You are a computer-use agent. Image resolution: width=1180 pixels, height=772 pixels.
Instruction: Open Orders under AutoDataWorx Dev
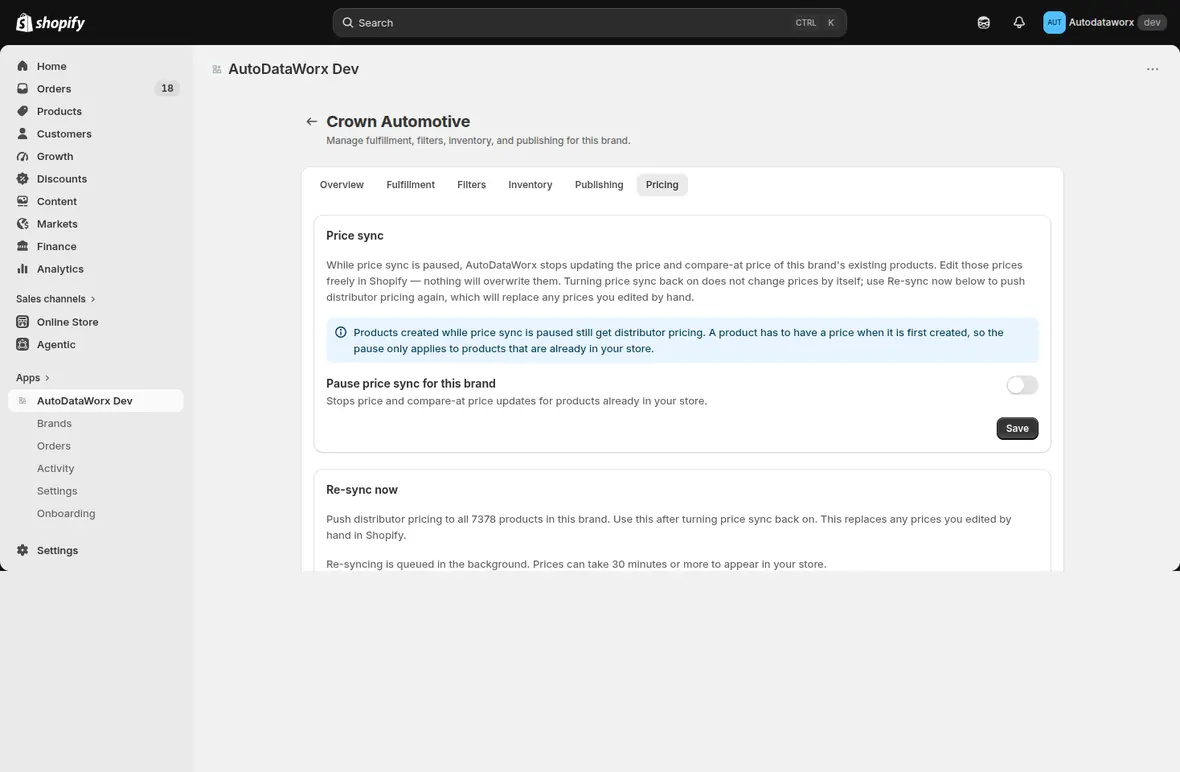[53, 446]
